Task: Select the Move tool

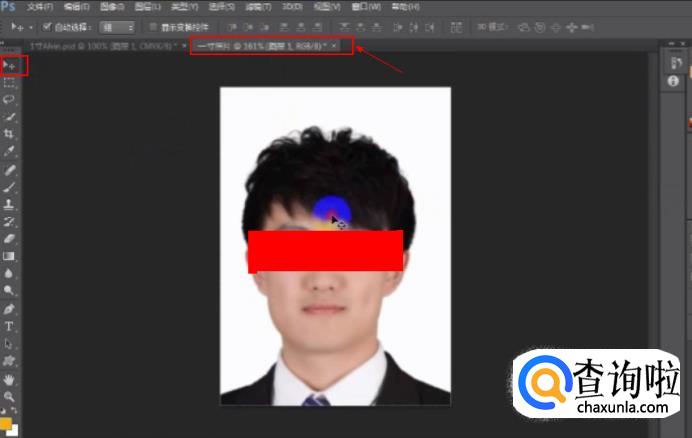Action: point(10,66)
